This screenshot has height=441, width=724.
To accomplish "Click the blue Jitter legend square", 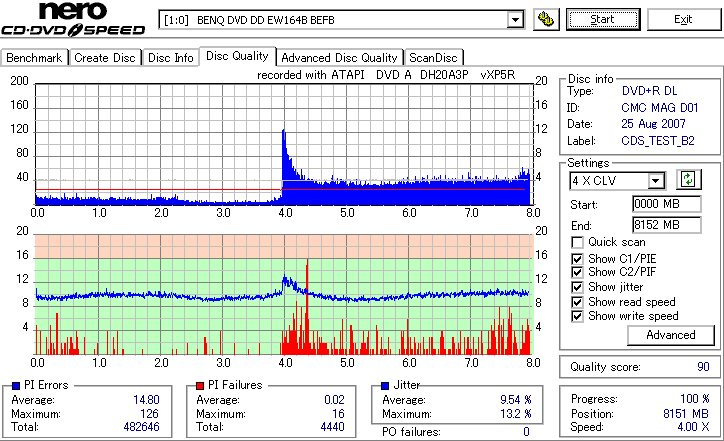I will tap(385, 386).
